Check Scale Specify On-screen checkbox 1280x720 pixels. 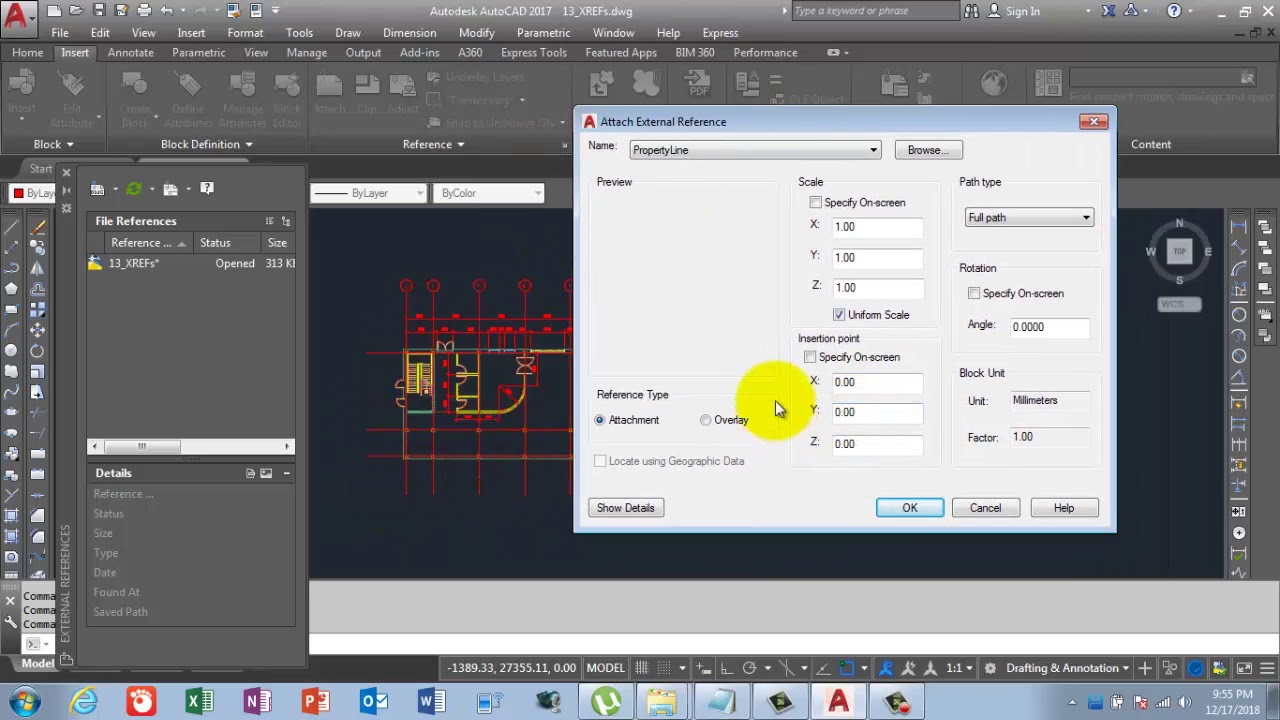tap(816, 203)
